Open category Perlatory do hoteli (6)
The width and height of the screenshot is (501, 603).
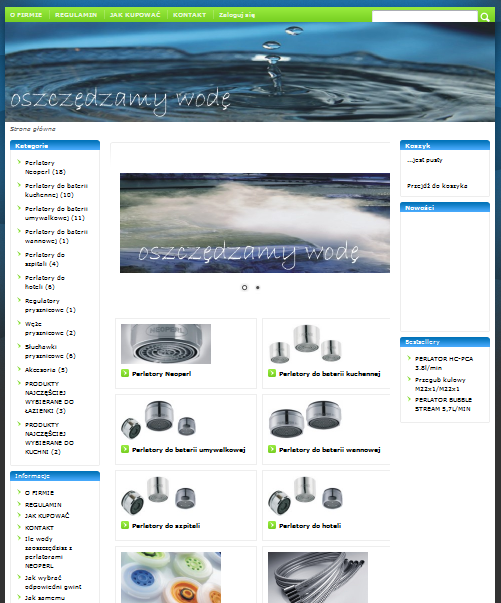45,282
